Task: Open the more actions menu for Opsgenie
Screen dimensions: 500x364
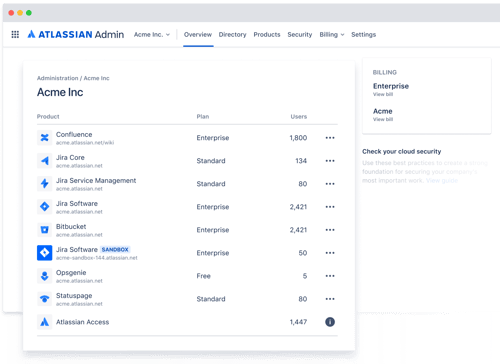Action: [330, 276]
